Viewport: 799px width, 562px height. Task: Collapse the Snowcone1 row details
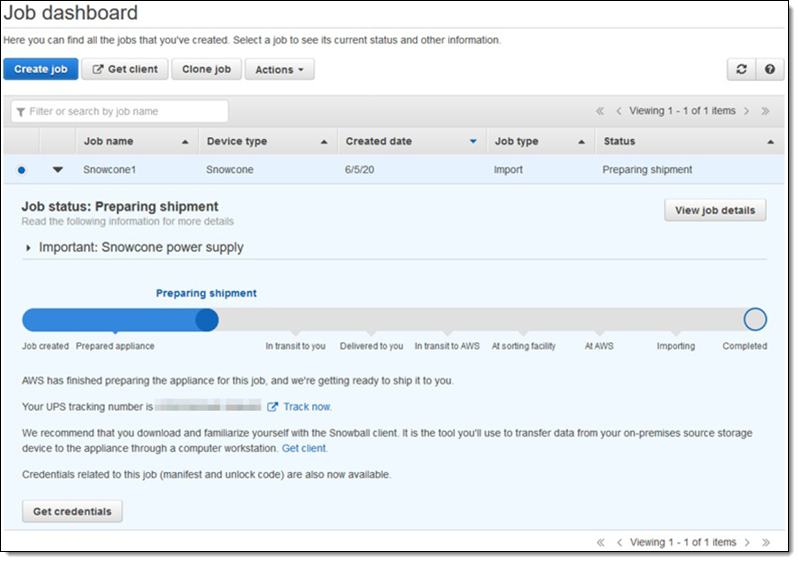[x=58, y=170]
